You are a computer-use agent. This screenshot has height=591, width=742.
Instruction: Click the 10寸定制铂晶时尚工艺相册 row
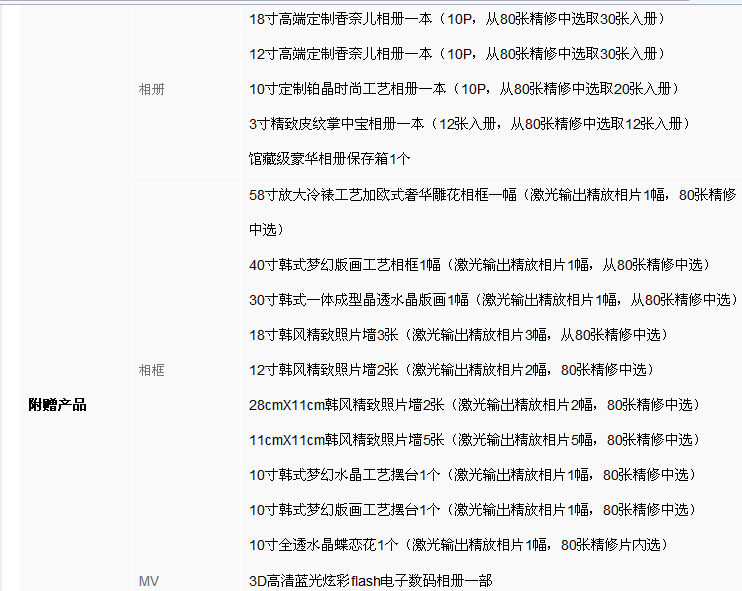[x=465, y=89]
